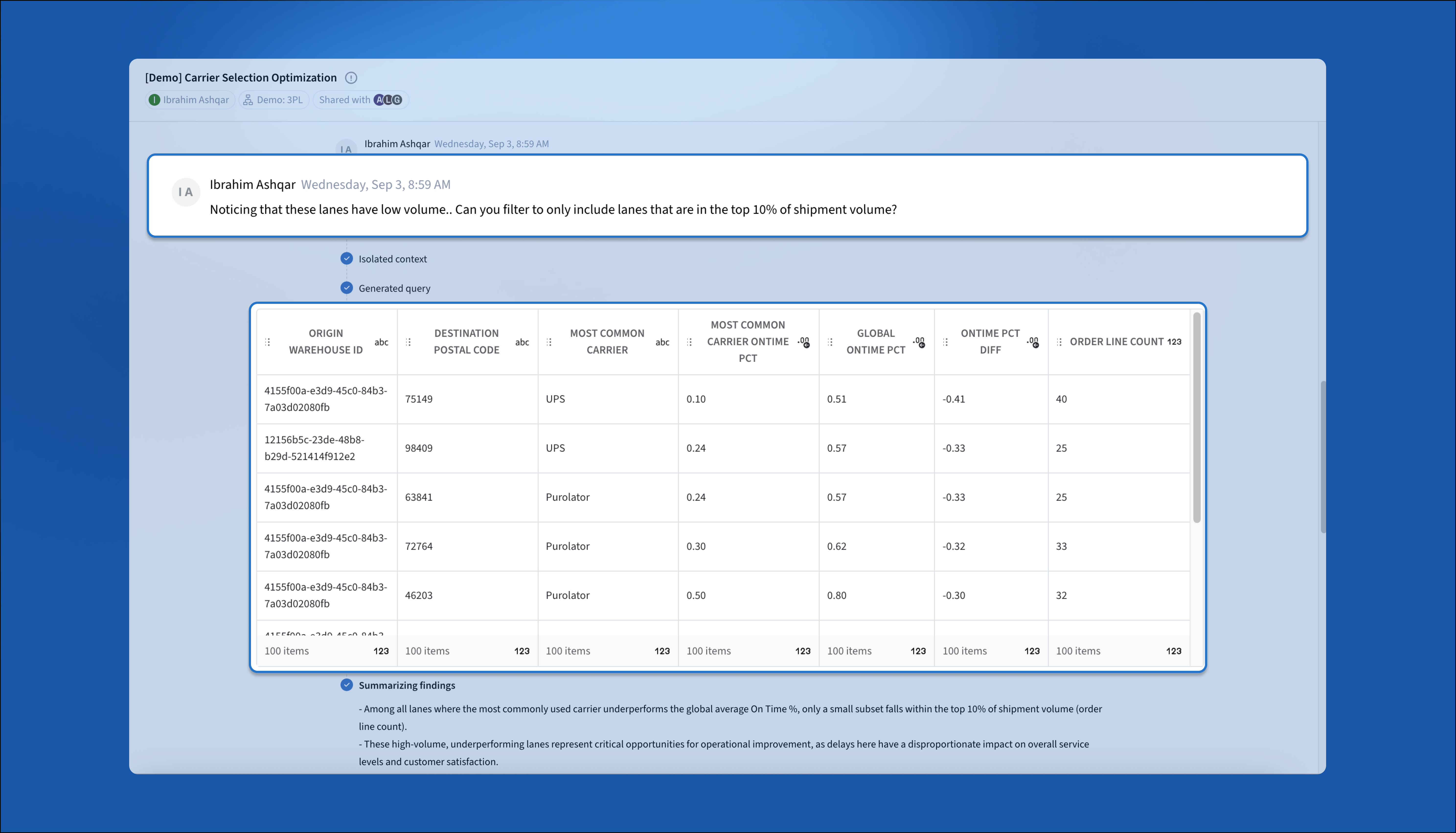Grab the Origin Warehouse ID column drag handle
This screenshot has height=833, width=1456.
268,342
